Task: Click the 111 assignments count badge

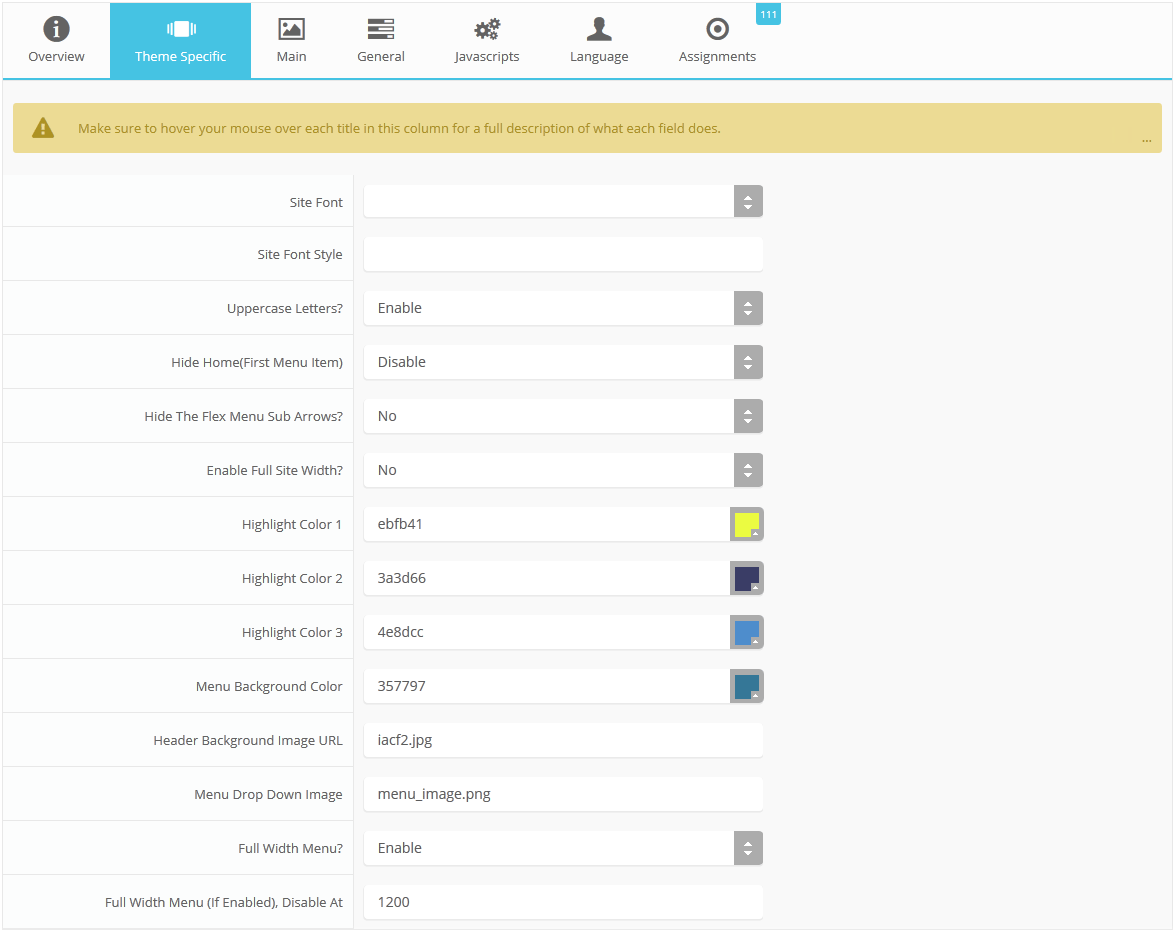Action: (x=768, y=13)
